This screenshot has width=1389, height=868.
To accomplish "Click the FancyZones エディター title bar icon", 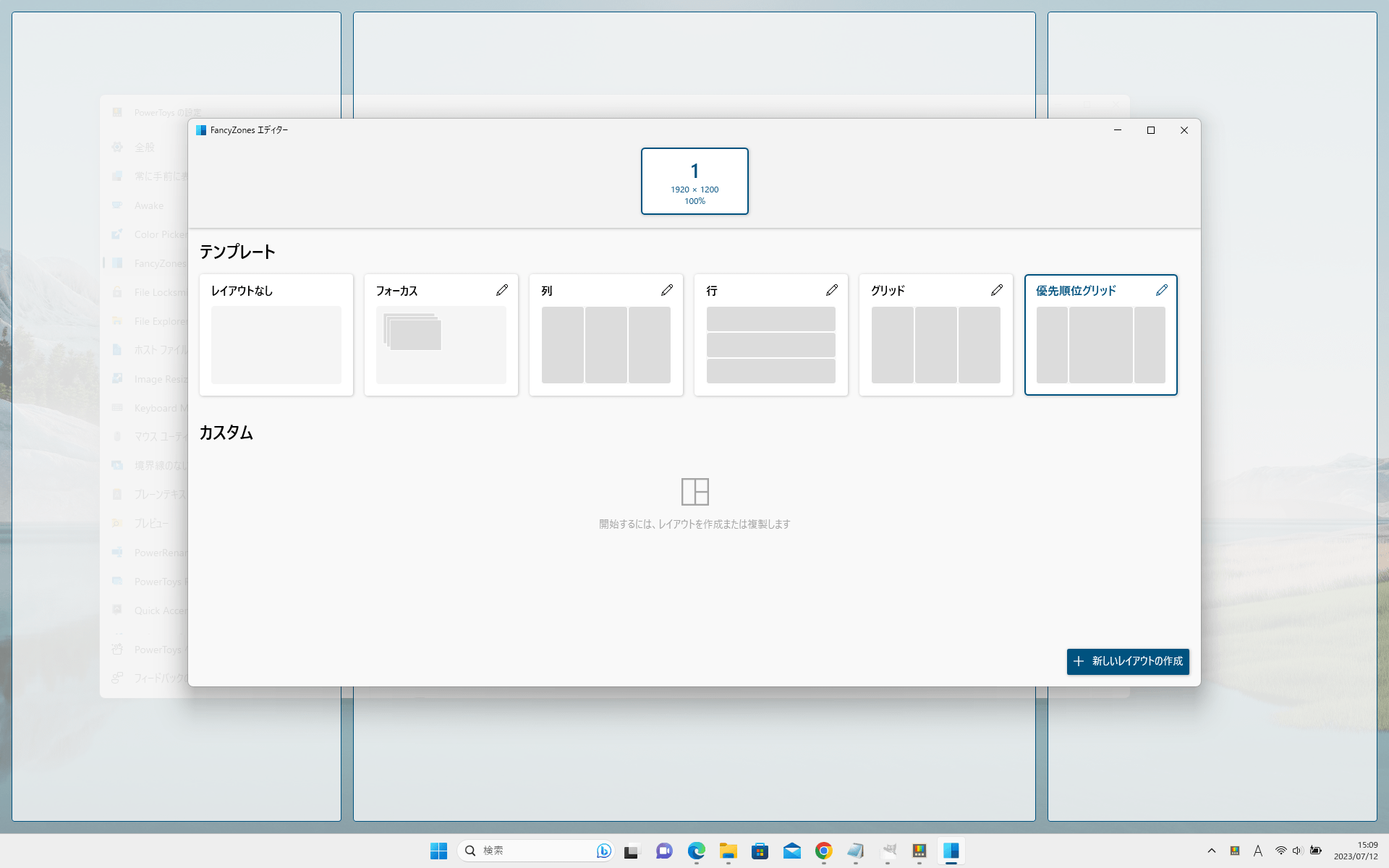I will 201,130.
